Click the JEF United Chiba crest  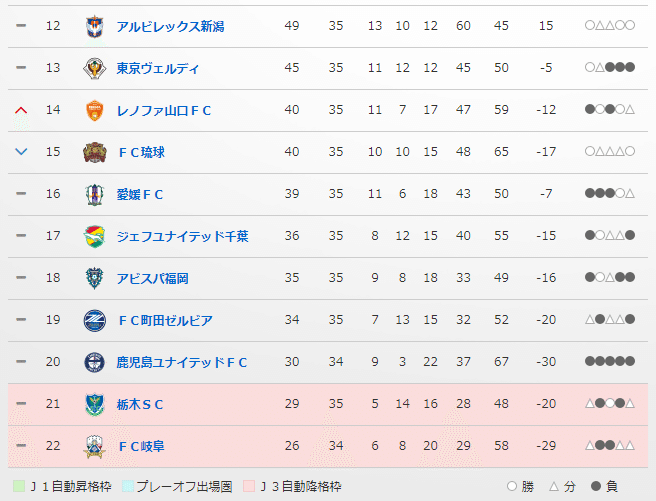(x=94, y=236)
